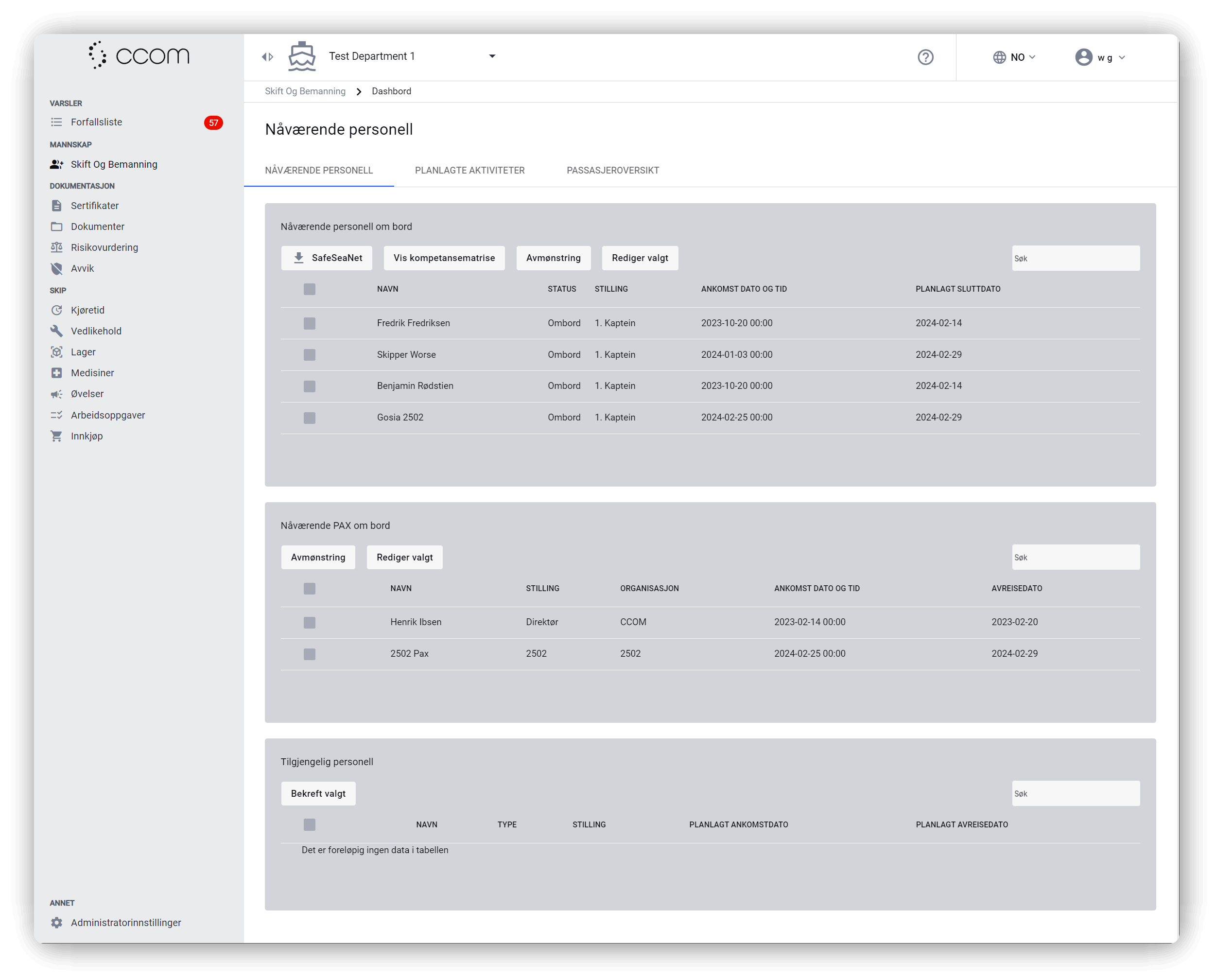The width and height of the screenshot is (1216, 980).
Task: Click the breadcrumb chevron separator
Action: [x=359, y=91]
